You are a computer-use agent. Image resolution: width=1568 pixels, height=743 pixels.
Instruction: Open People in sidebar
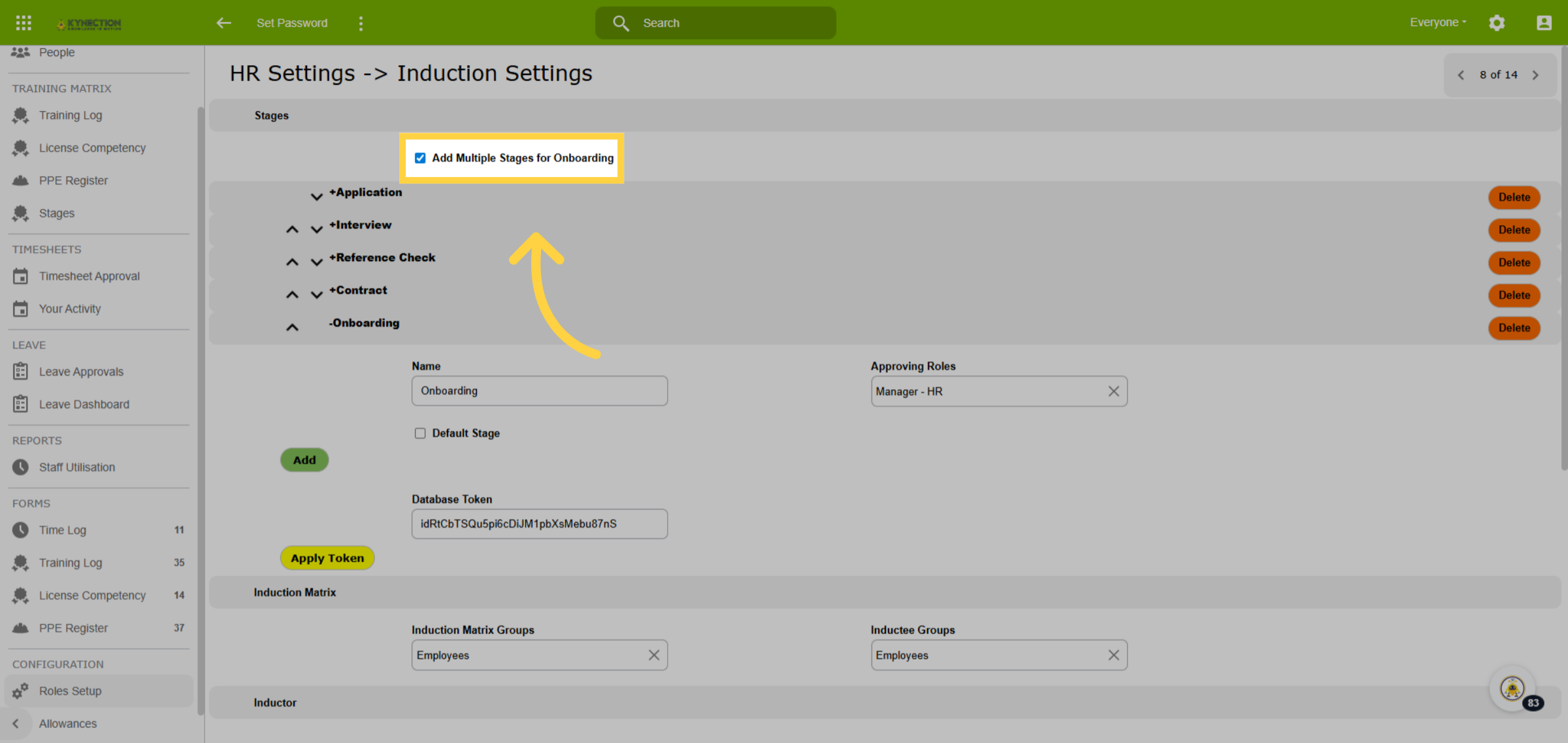tap(57, 52)
